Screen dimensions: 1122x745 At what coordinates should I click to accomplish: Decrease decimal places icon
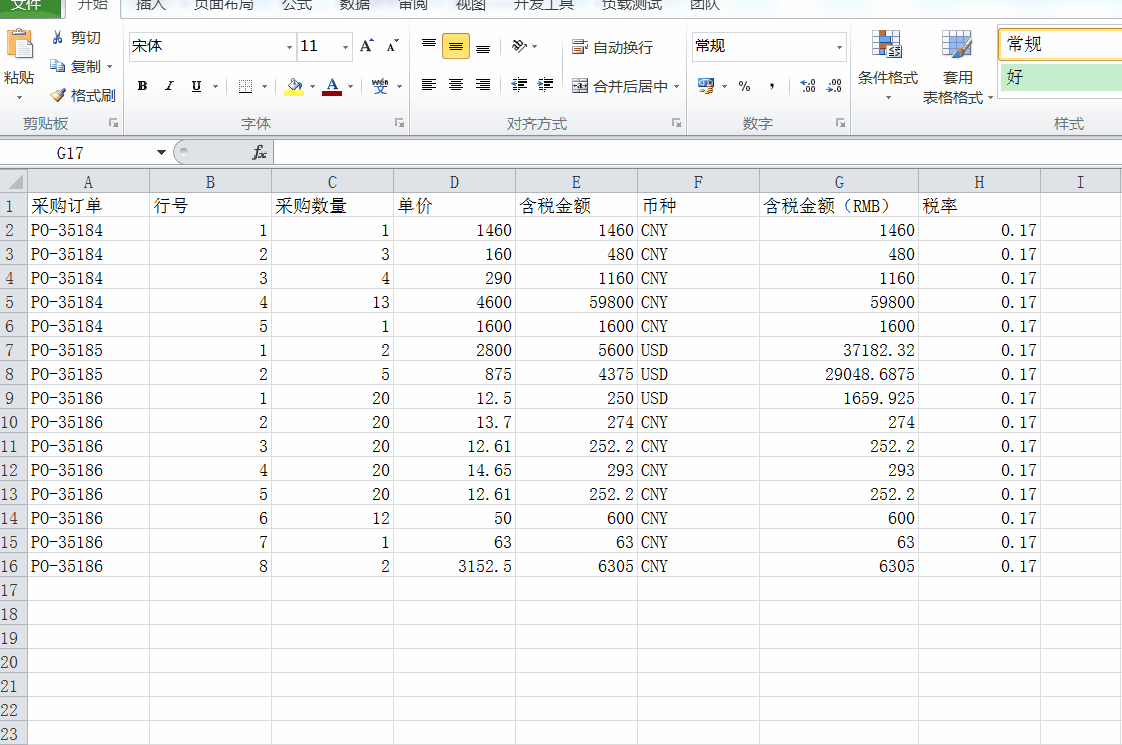(x=834, y=86)
